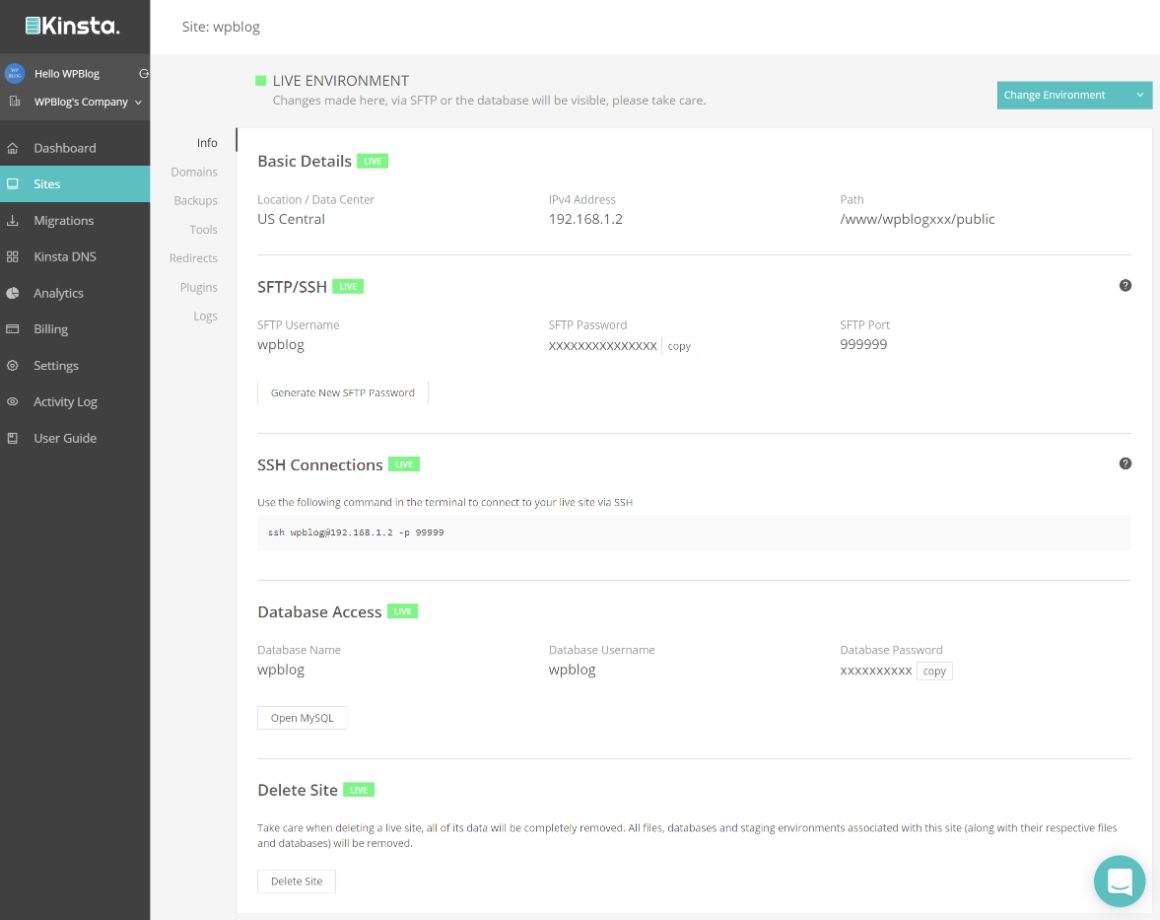Select the Info tab
Viewport: 1160px width, 920px height.
coord(207,143)
